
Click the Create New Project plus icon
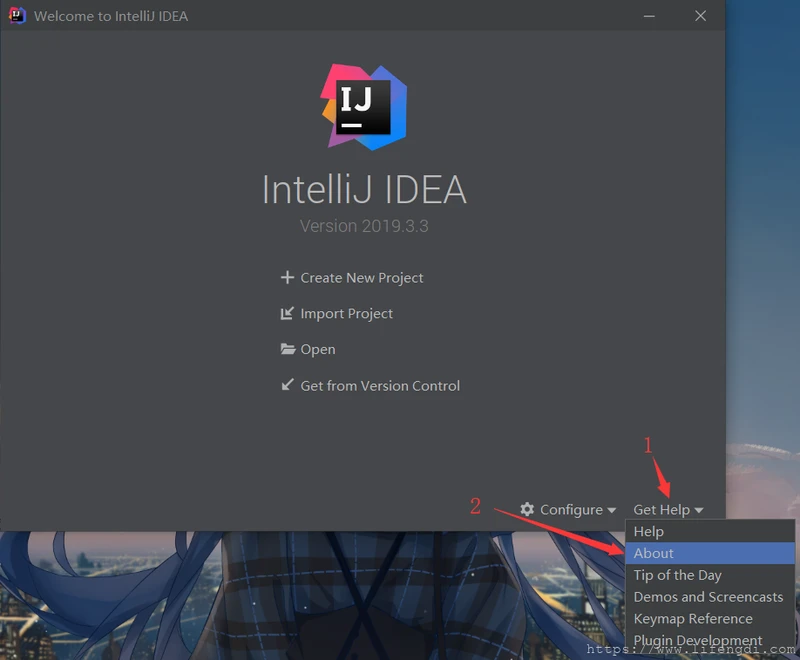tap(288, 278)
